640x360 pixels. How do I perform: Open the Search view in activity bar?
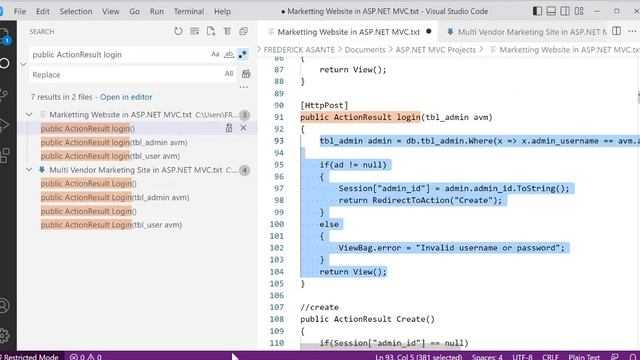(4, 64)
